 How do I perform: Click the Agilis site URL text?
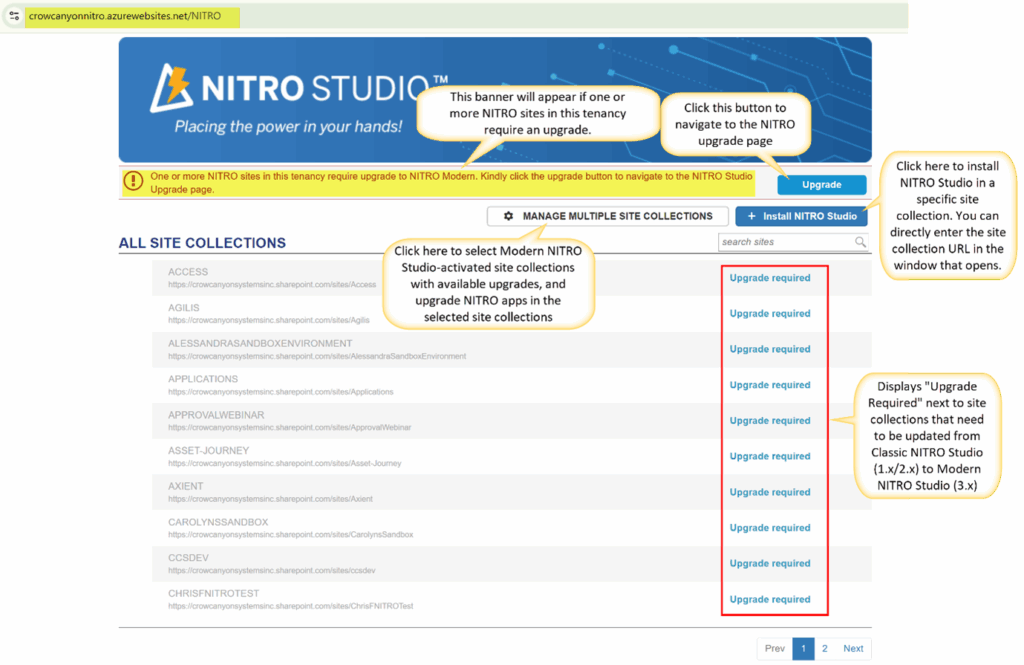pos(268,320)
